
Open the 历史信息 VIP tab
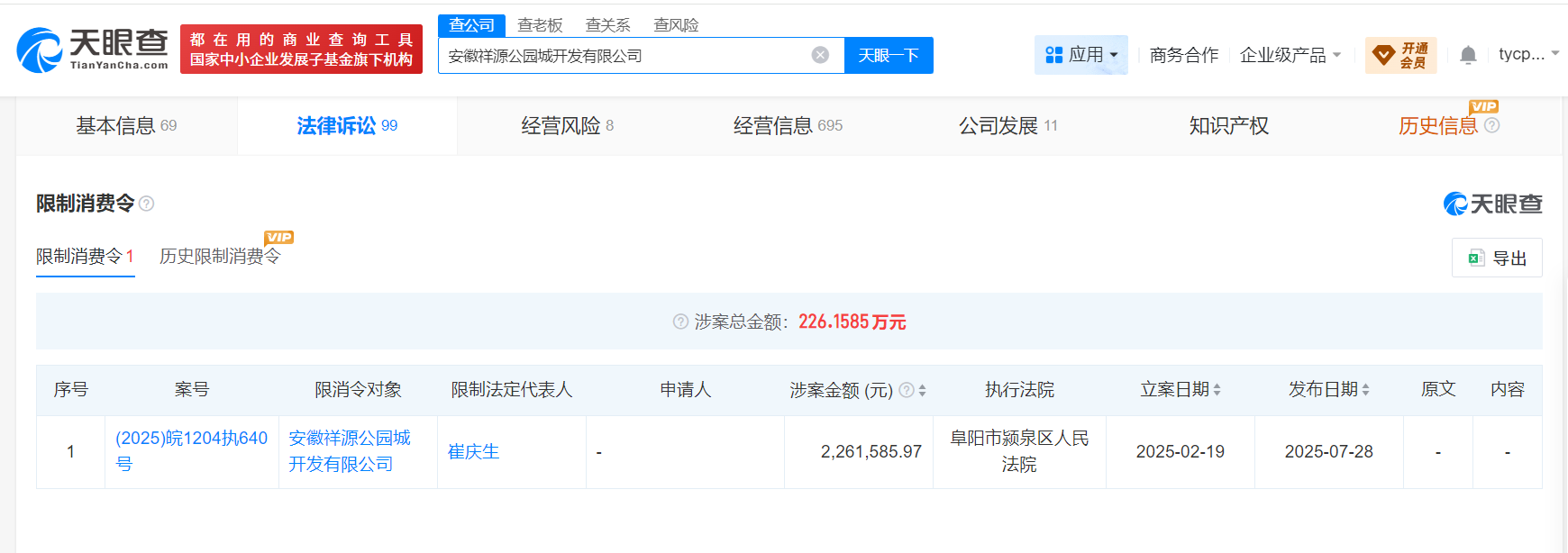pos(1438,125)
